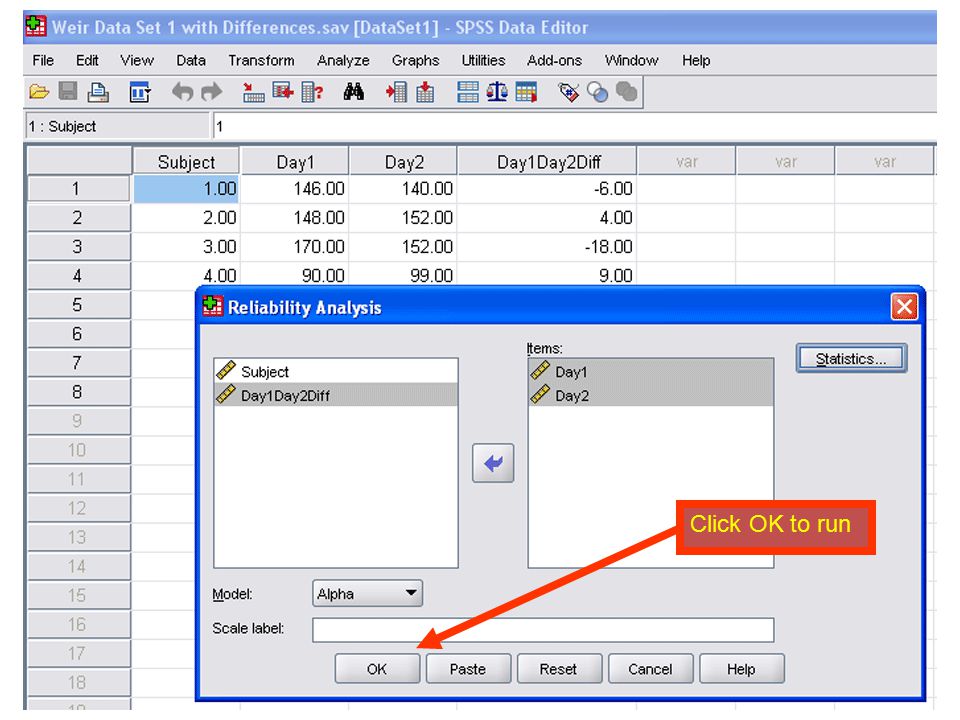Click the Find binoculars icon

click(x=353, y=92)
